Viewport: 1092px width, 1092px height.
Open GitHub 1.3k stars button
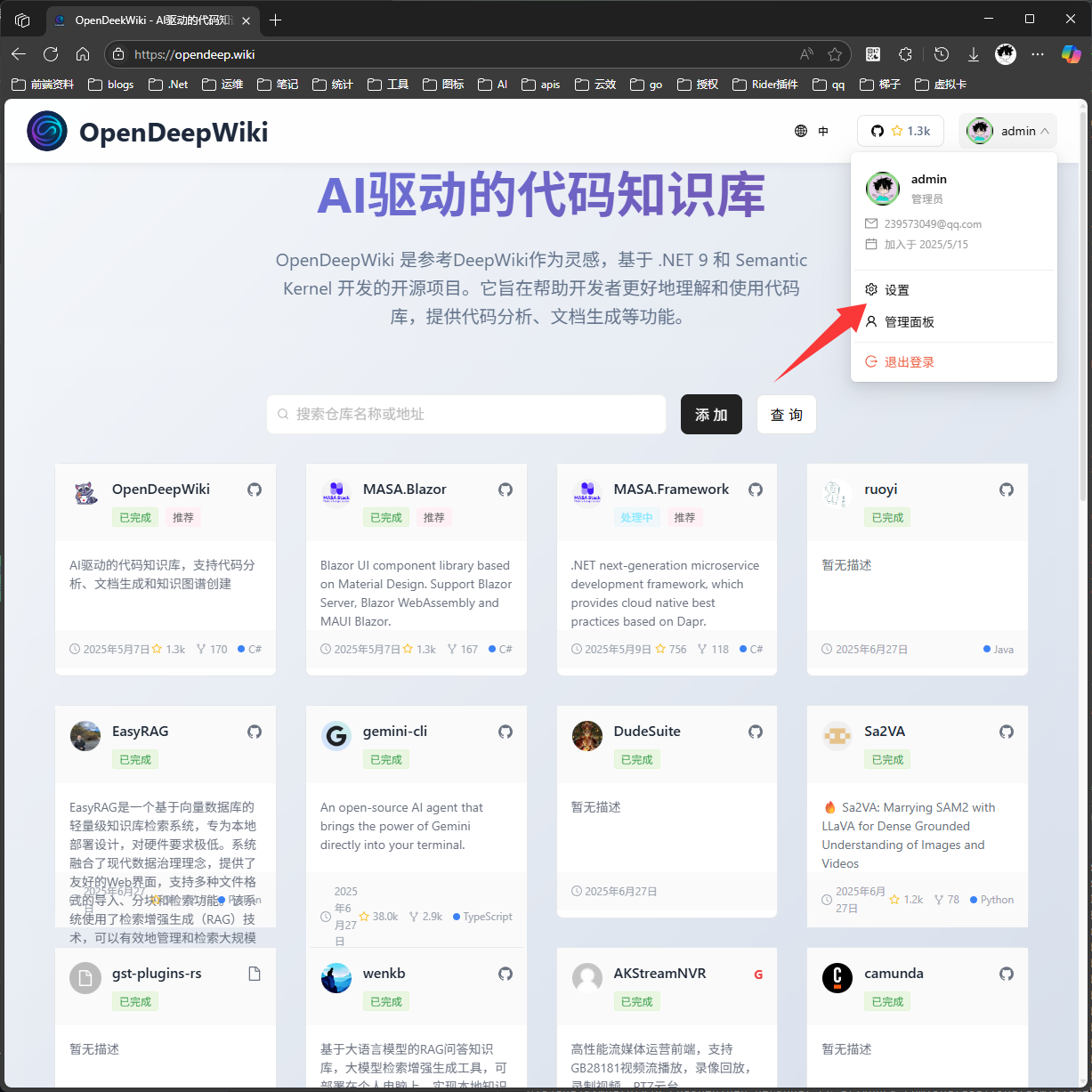tap(900, 131)
